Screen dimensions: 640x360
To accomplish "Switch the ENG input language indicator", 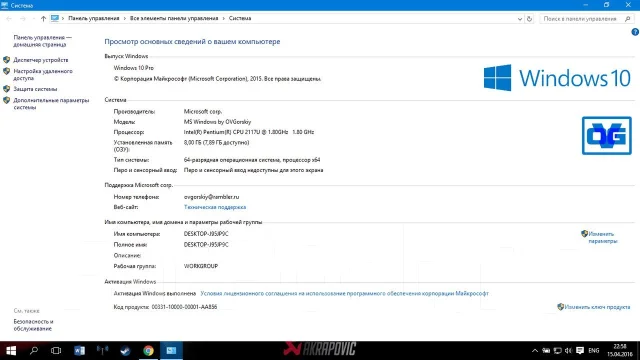I will 594,351.
